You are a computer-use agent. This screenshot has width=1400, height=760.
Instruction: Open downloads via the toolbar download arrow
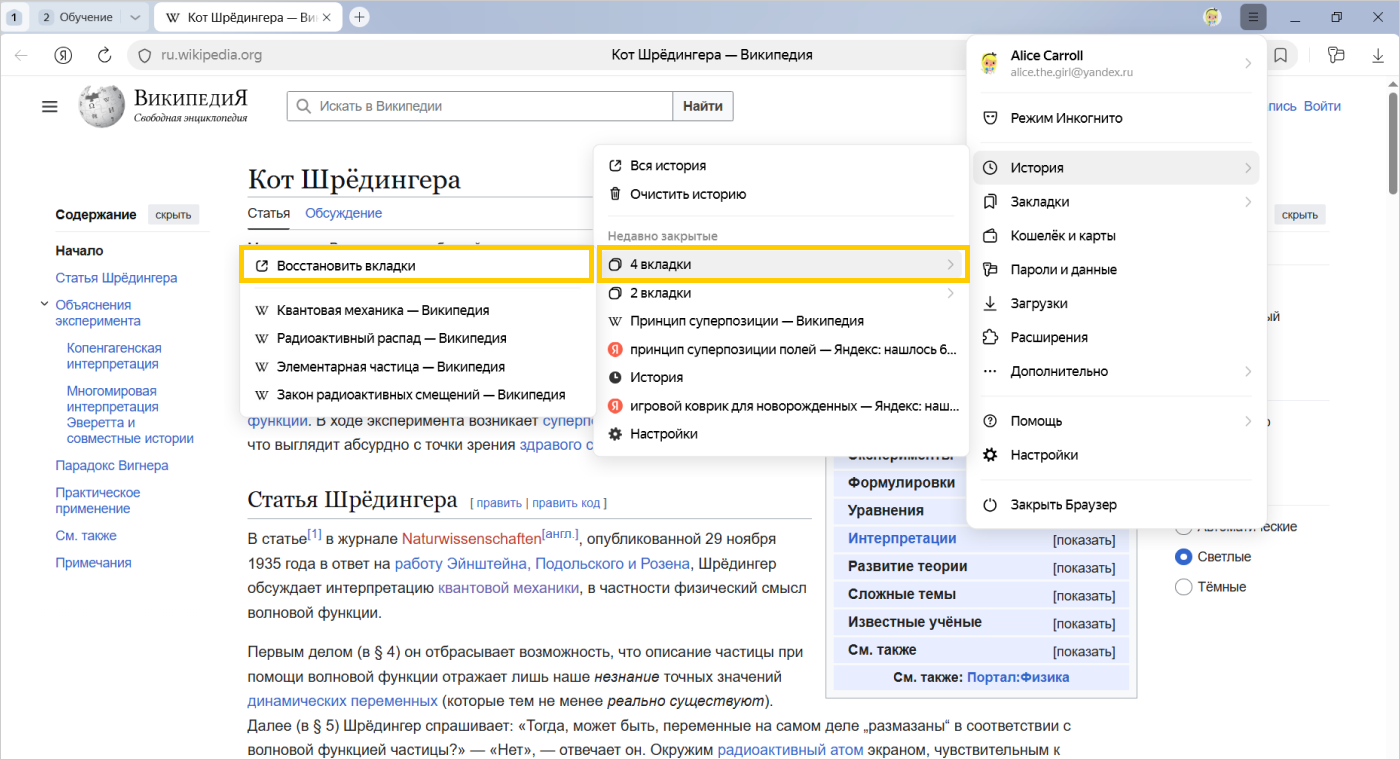click(1378, 55)
